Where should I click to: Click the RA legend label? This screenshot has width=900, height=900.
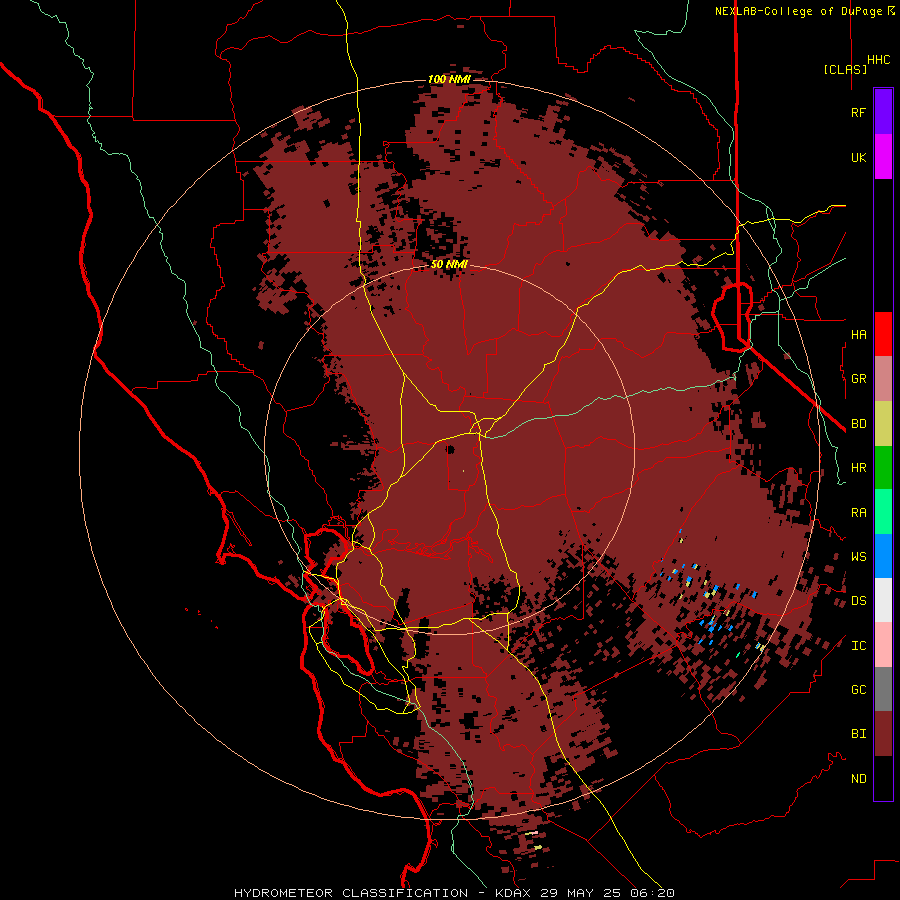tap(858, 512)
